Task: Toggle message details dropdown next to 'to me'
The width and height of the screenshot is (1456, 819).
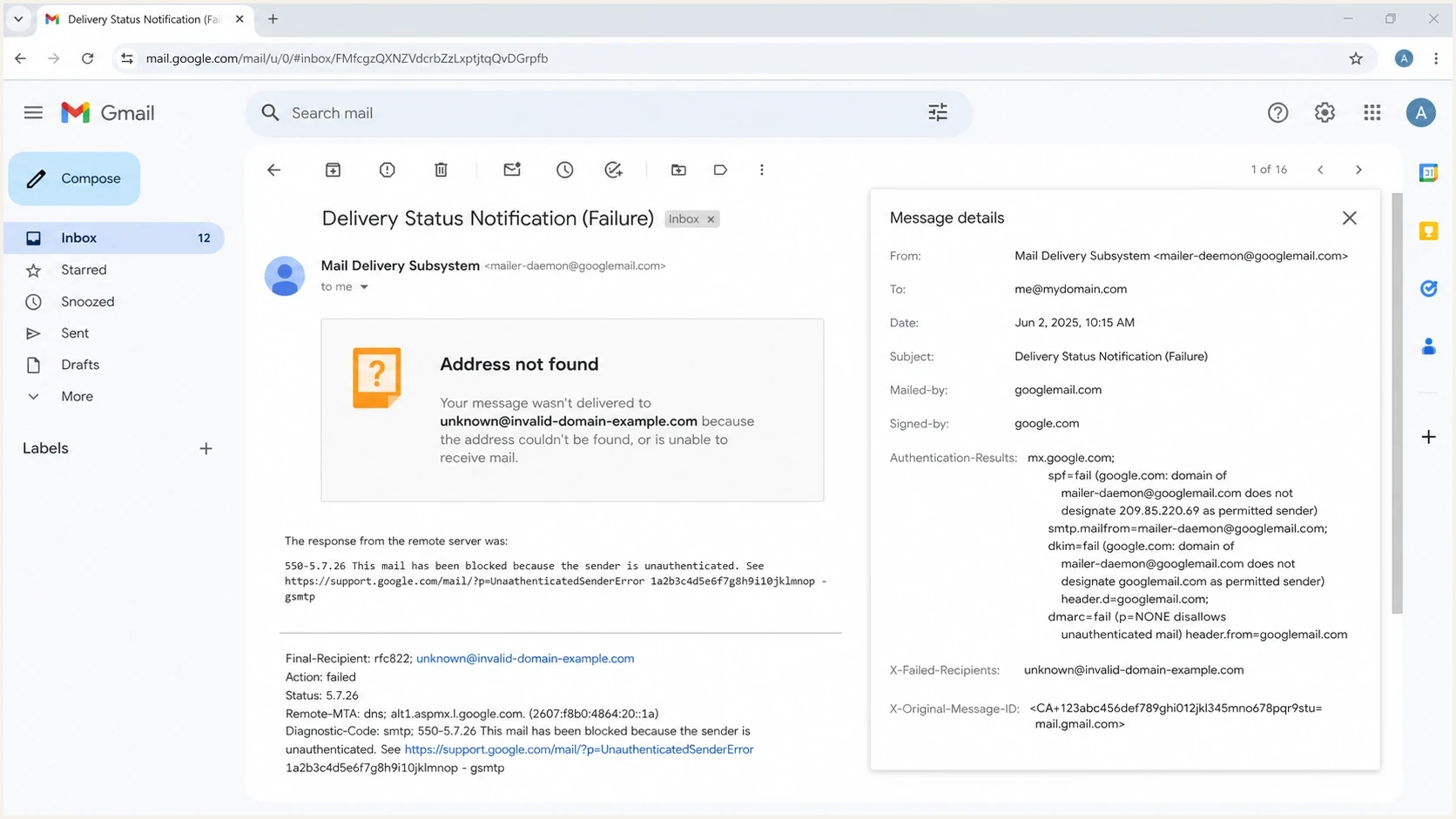Action: tap(364, 287)
